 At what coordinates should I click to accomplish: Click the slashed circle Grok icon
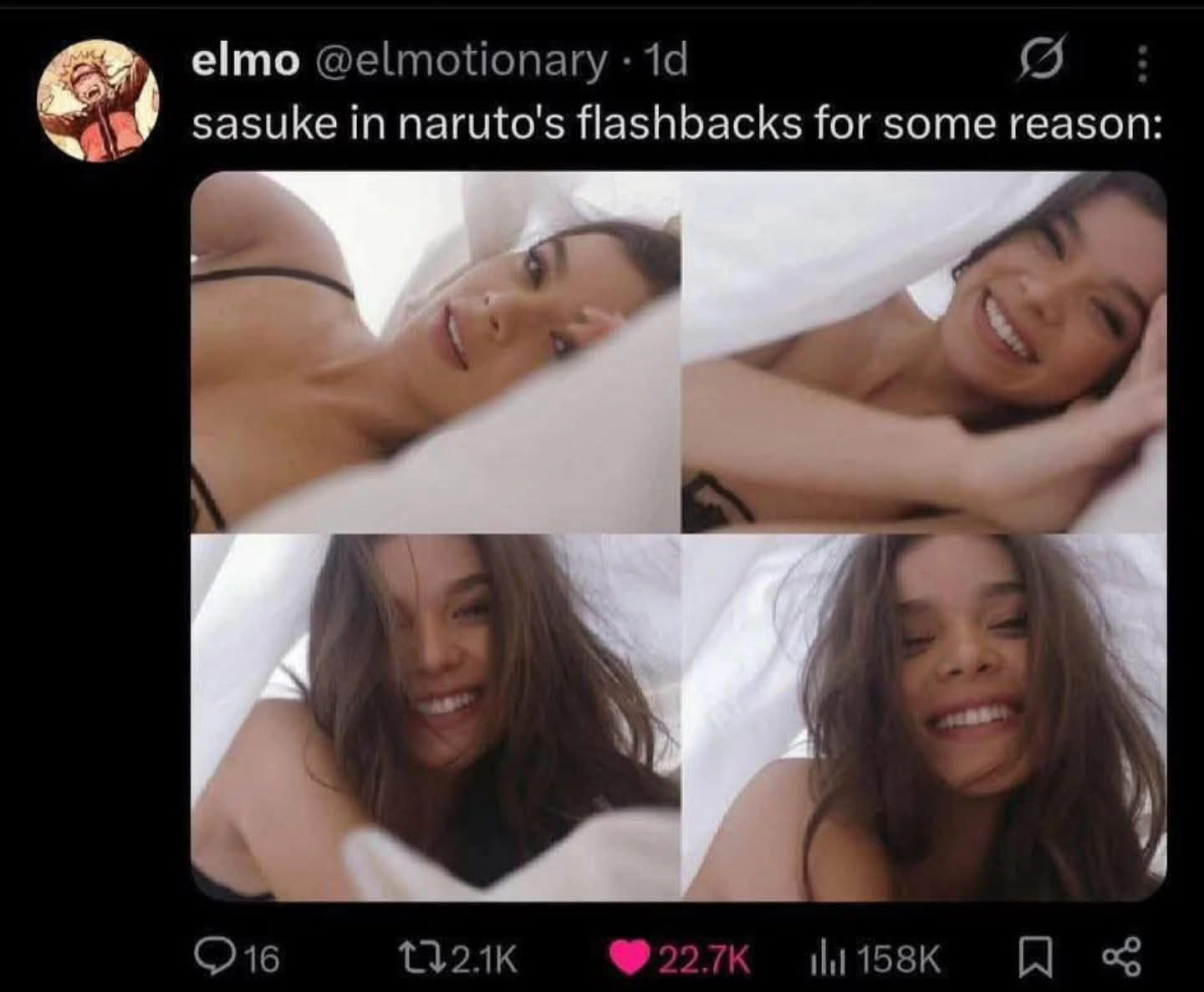1041,62
